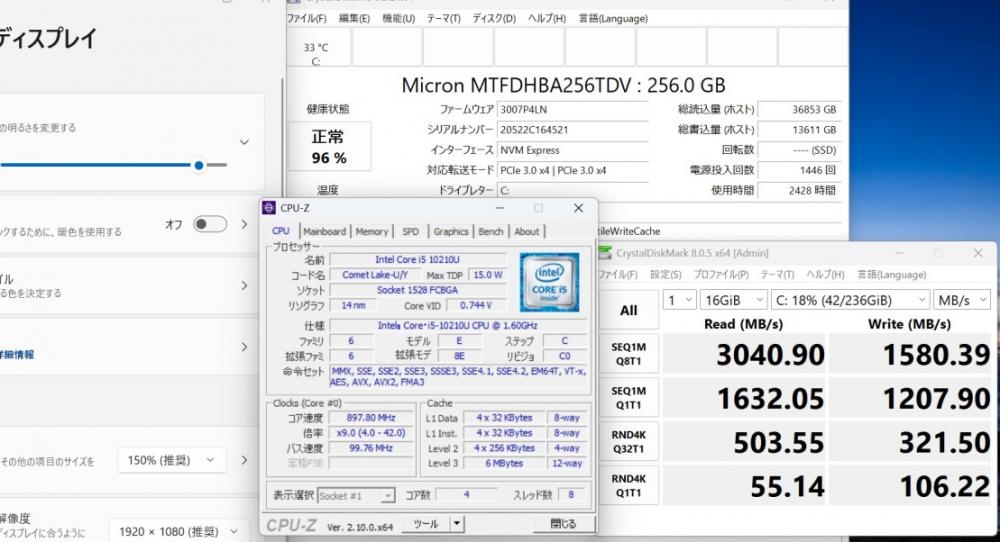This screenshot has height=542, width=1000.
Task: Toggle the night light switch off/on
Action: (x=210, y=224)
